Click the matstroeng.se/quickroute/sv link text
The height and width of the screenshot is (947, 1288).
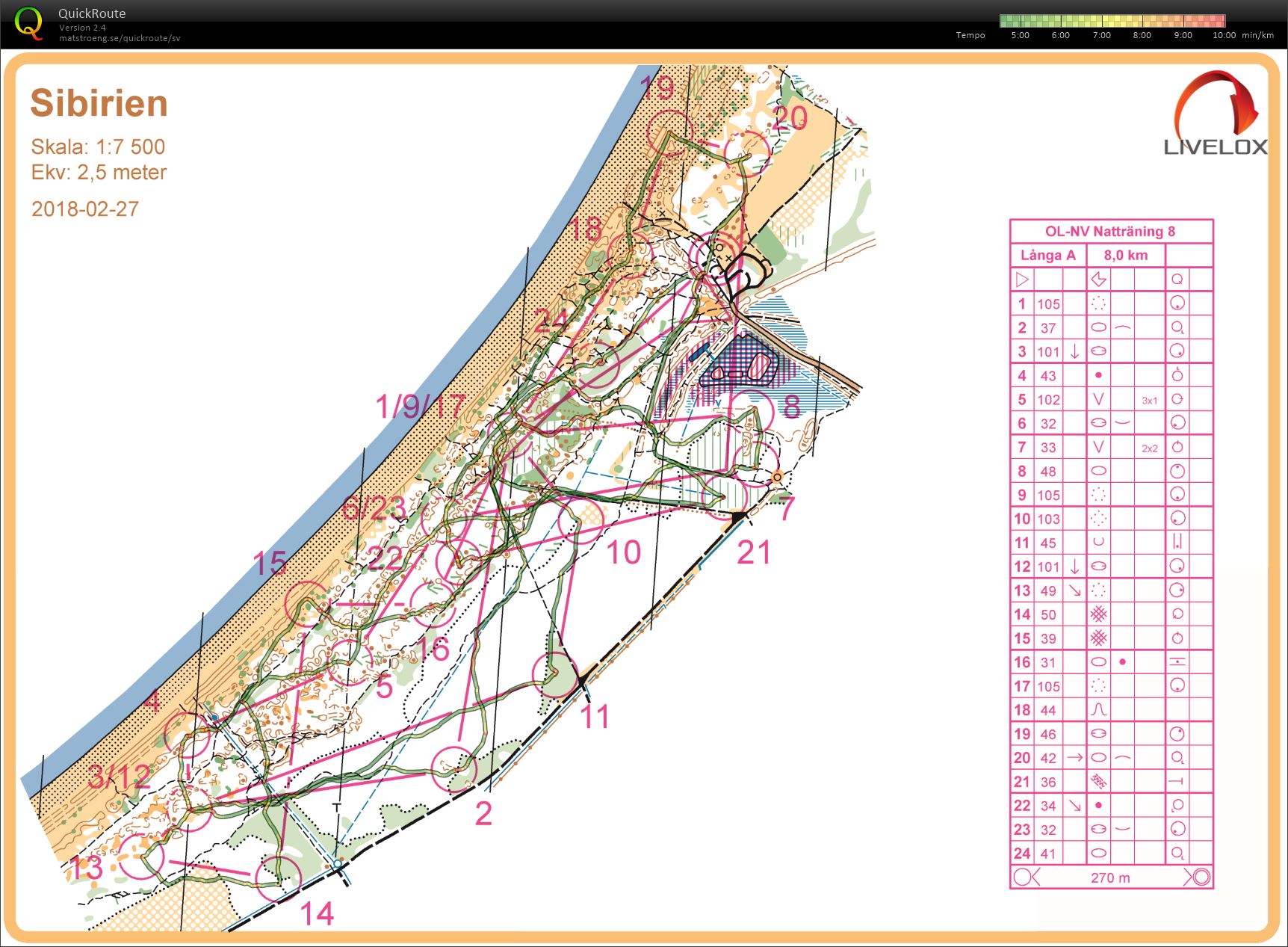(120, 38)
